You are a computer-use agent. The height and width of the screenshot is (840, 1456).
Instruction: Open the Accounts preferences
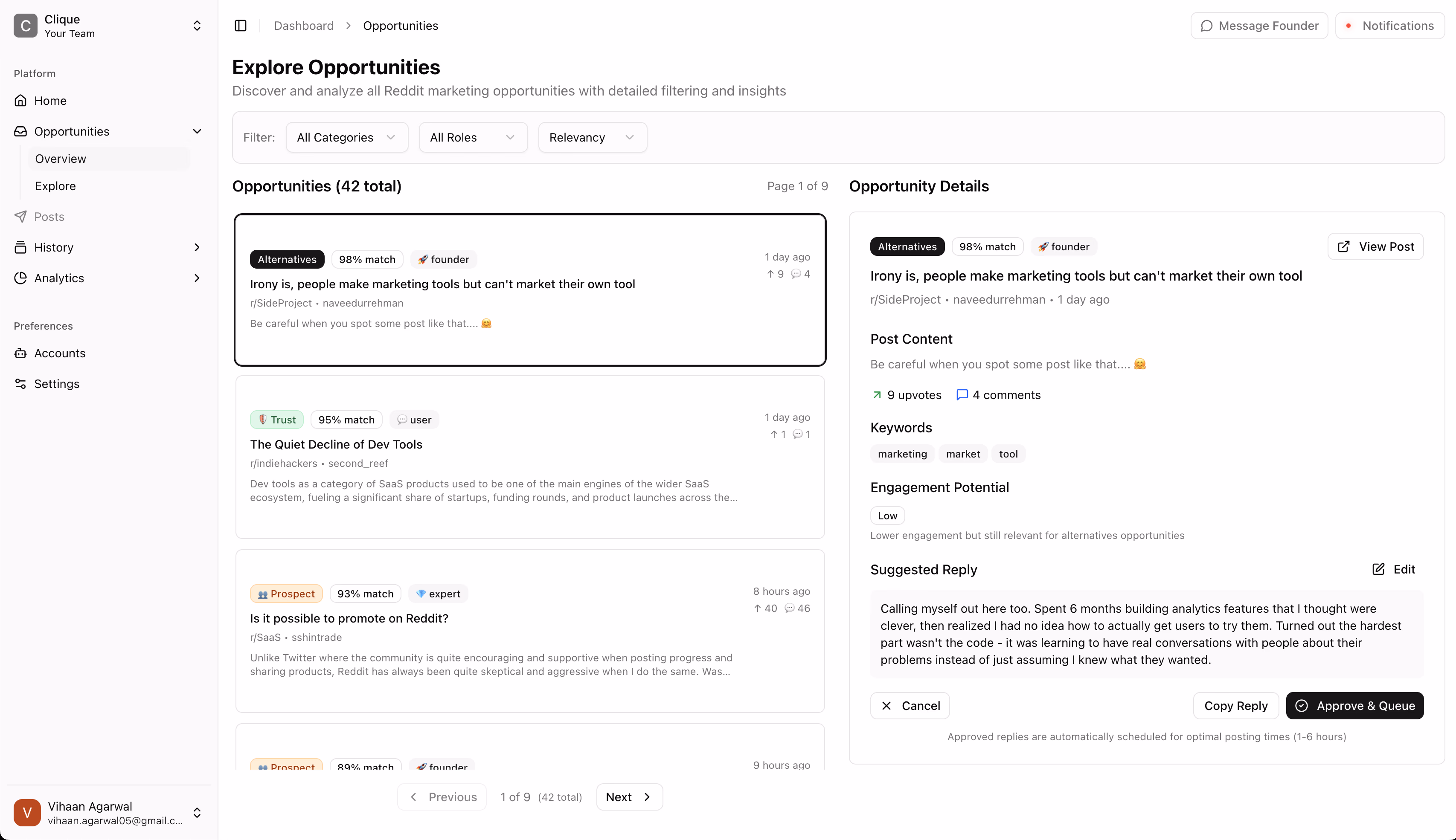click(x=59, y=353)
